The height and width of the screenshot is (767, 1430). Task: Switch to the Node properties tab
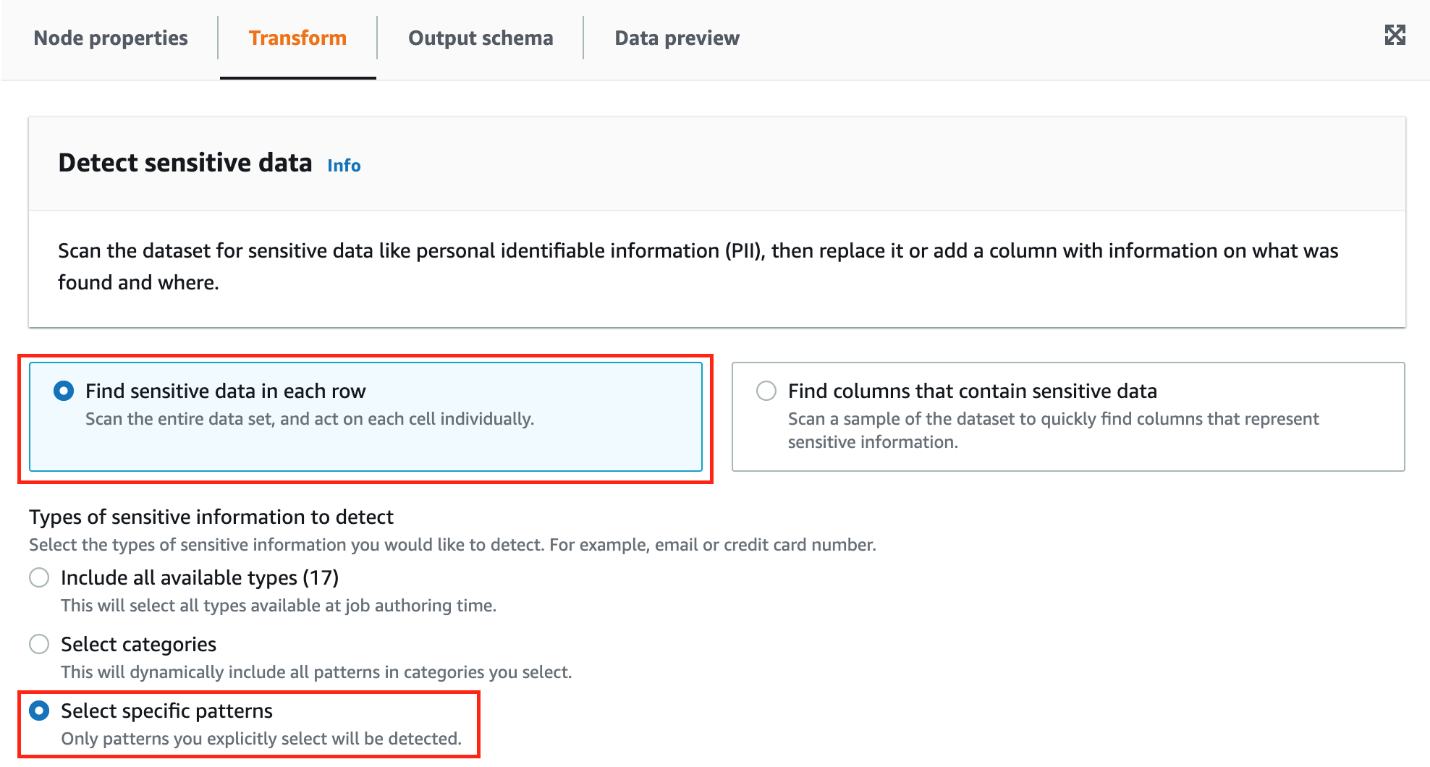coord(111,38)
